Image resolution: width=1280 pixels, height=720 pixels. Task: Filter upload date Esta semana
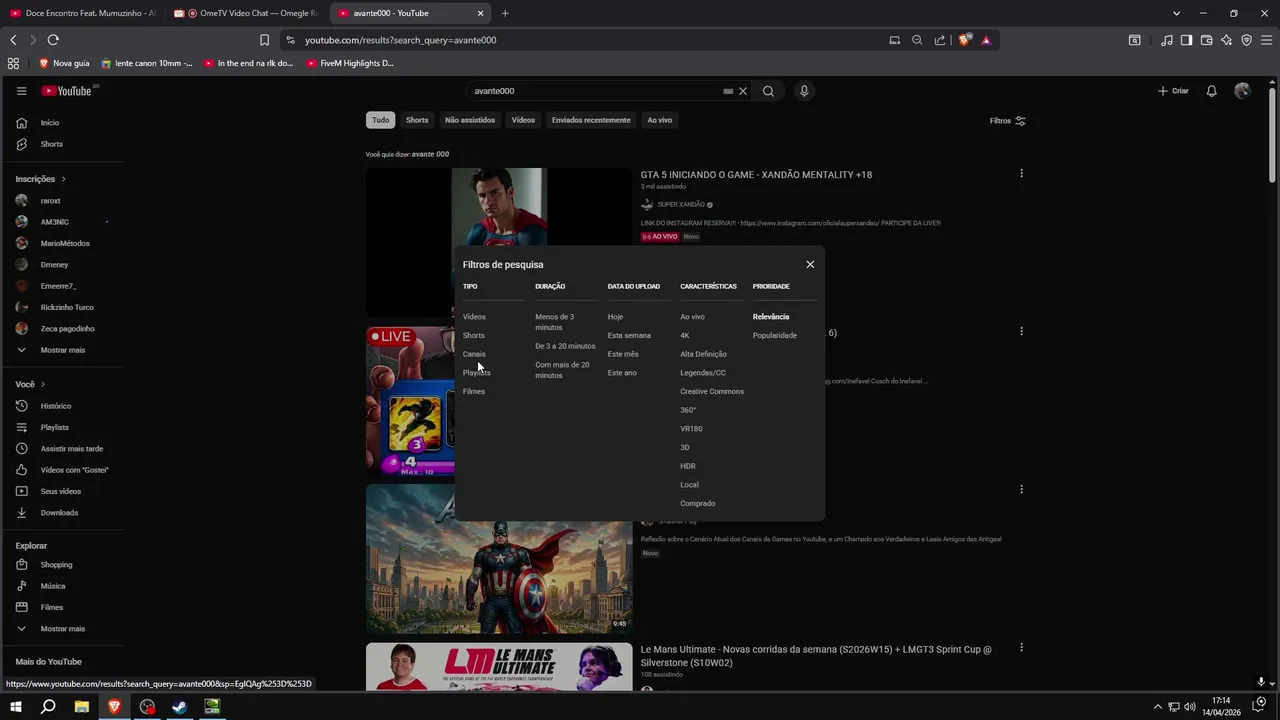tap(629, 335)
